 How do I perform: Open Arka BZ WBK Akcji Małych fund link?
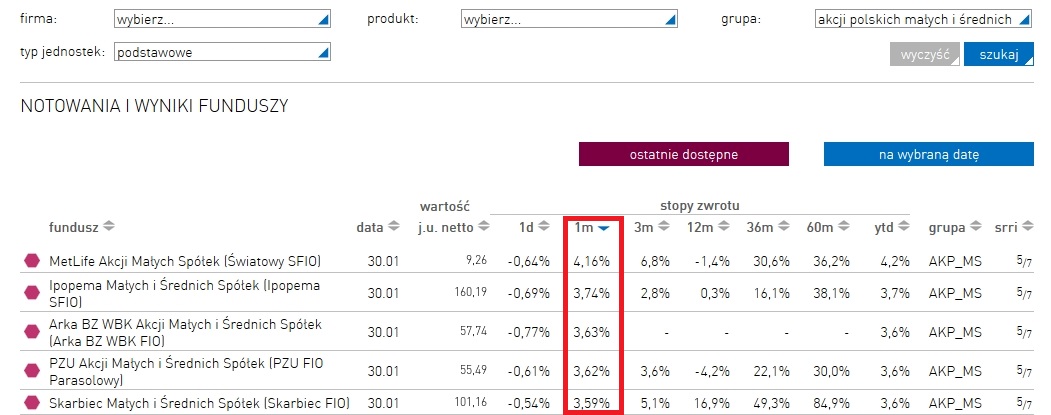tap(185, 332)
